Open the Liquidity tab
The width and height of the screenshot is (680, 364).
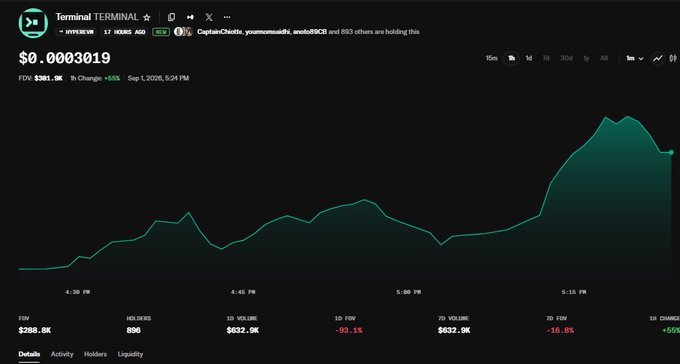pos(130,354)
